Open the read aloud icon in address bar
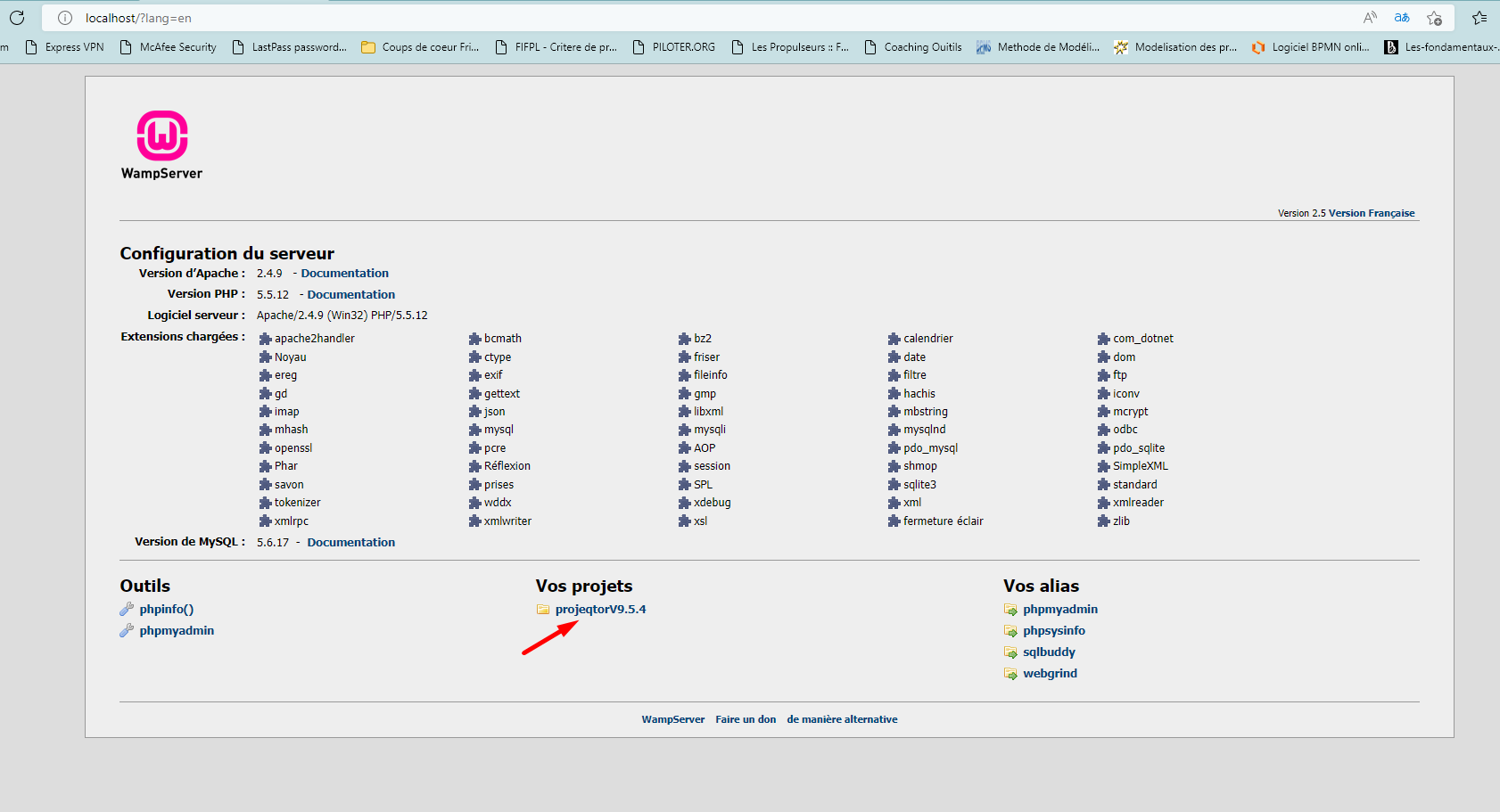The width and height of the screenshot is (1500, 812). tap(1370, 18)
